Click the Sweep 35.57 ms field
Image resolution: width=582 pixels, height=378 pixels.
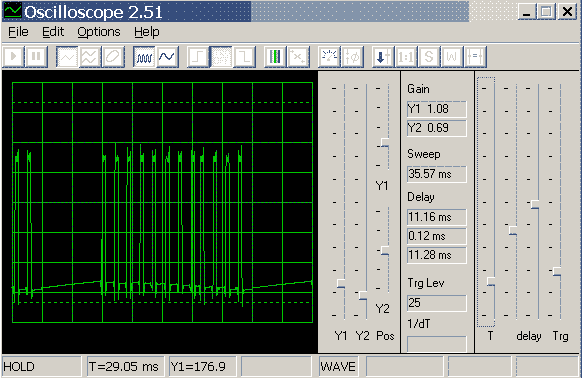tap(436, 174)
